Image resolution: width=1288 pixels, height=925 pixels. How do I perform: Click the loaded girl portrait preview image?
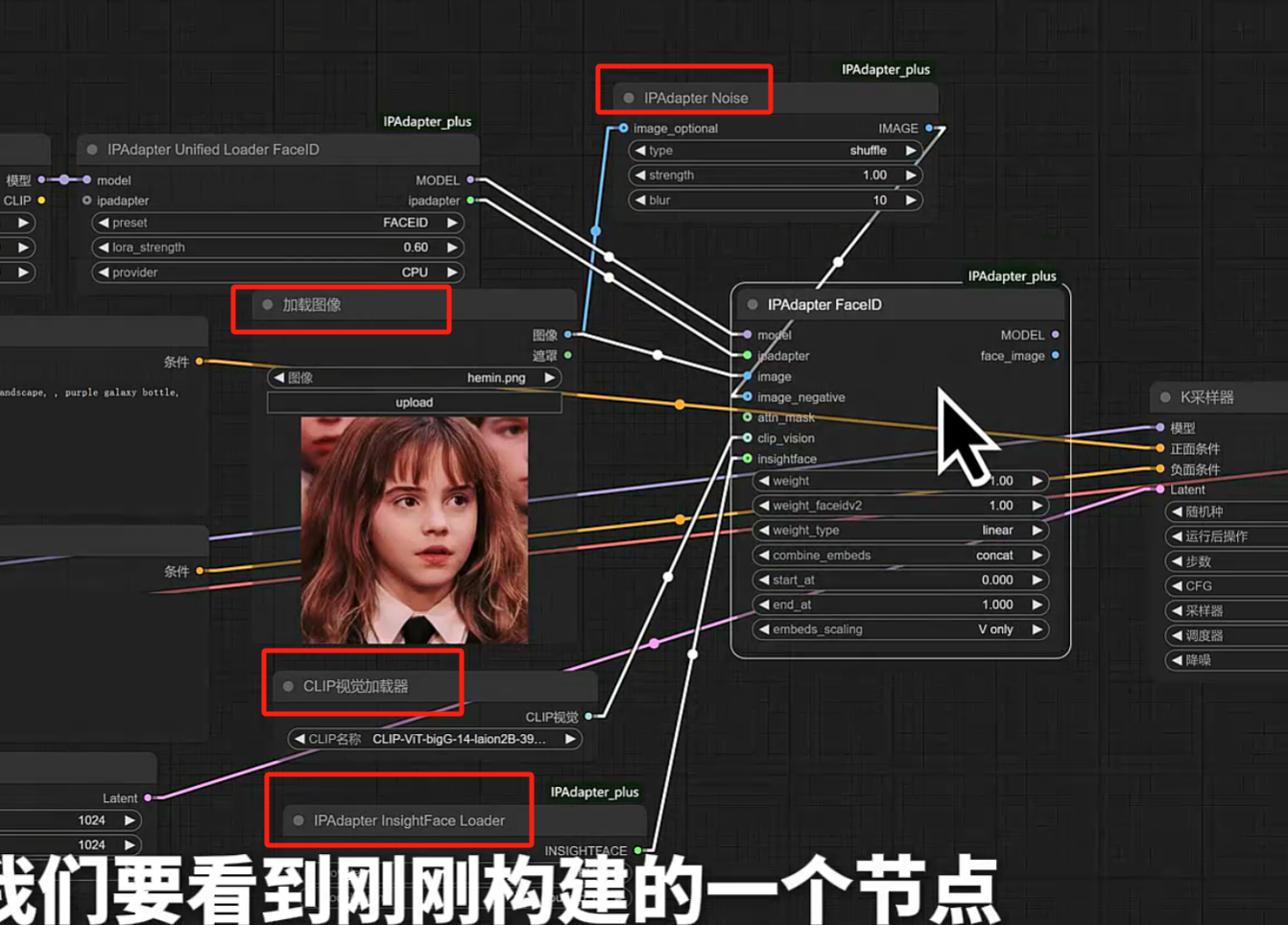coord(414,530)
